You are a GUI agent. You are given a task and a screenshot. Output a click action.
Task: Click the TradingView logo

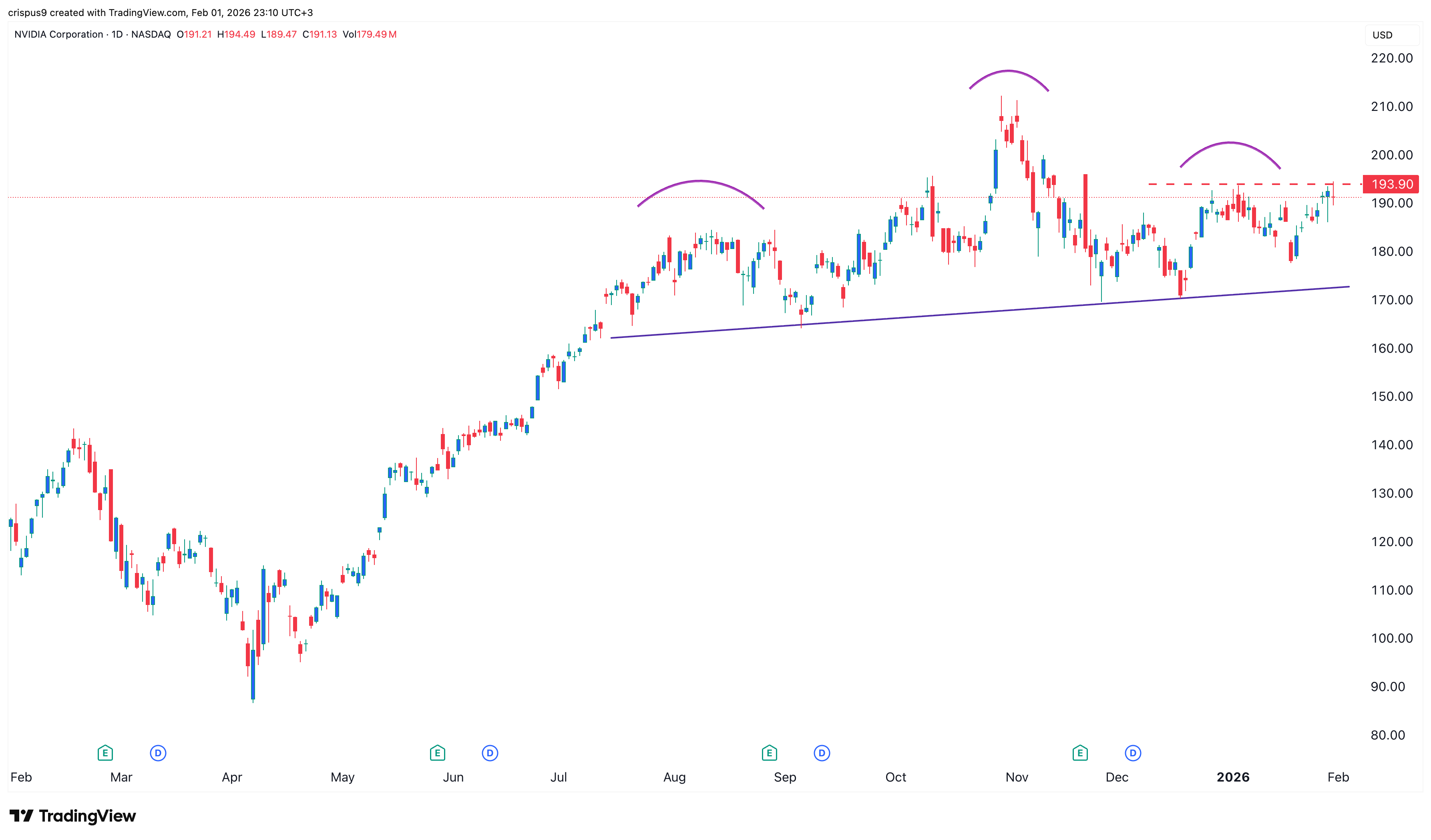pyautogui.click(x=73, y=816)
